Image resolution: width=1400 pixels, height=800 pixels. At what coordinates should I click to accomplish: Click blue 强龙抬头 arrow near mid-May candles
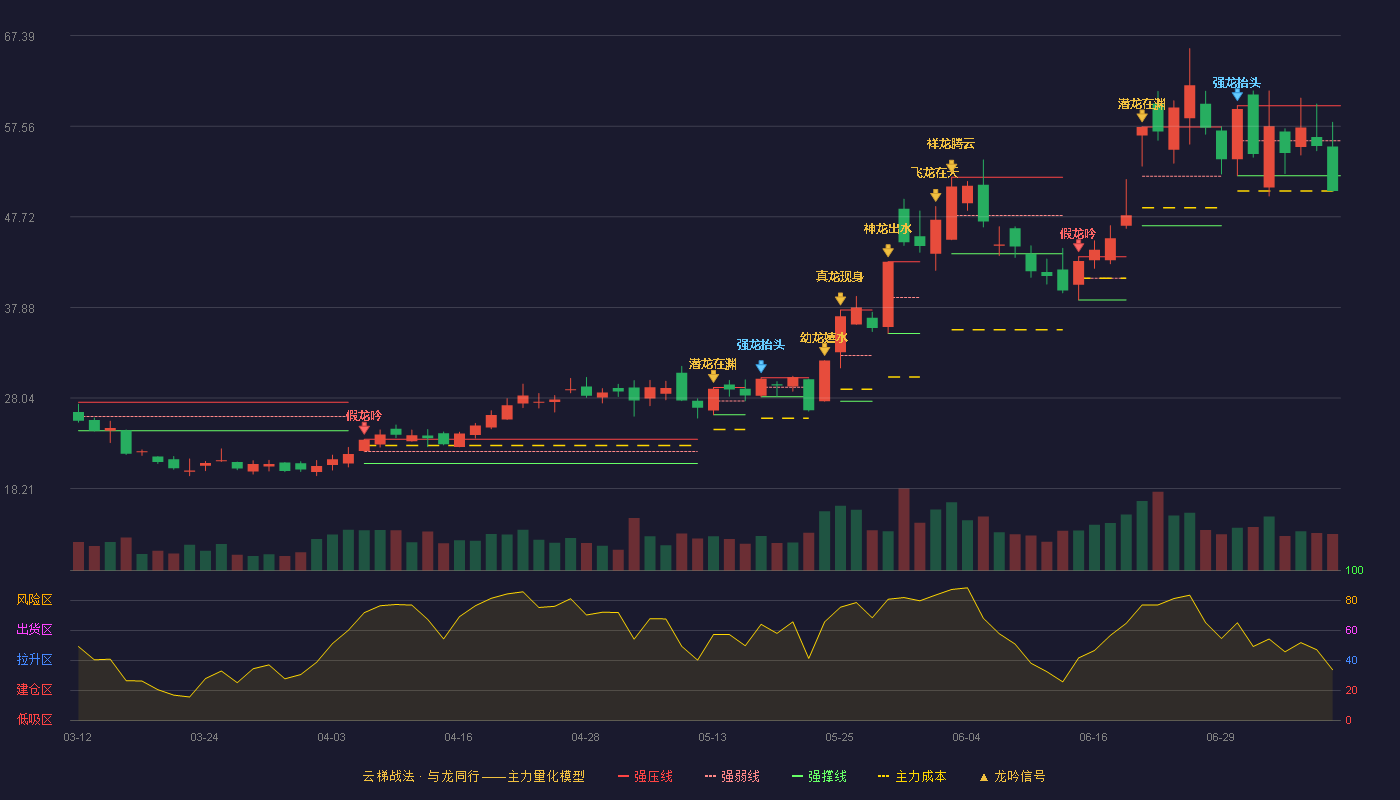[x=761, y=366]
